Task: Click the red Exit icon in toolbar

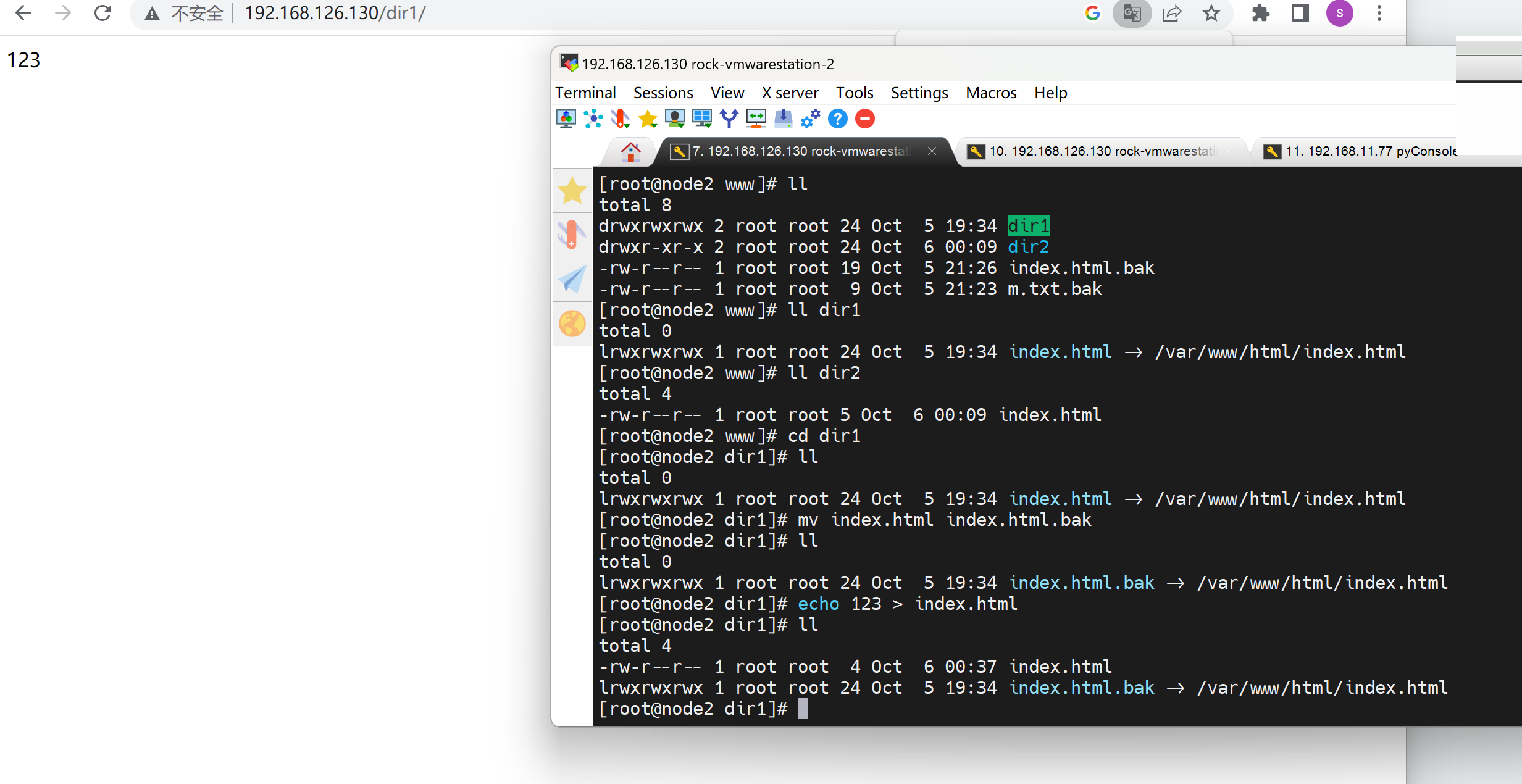Action: (x=865, y=119)
